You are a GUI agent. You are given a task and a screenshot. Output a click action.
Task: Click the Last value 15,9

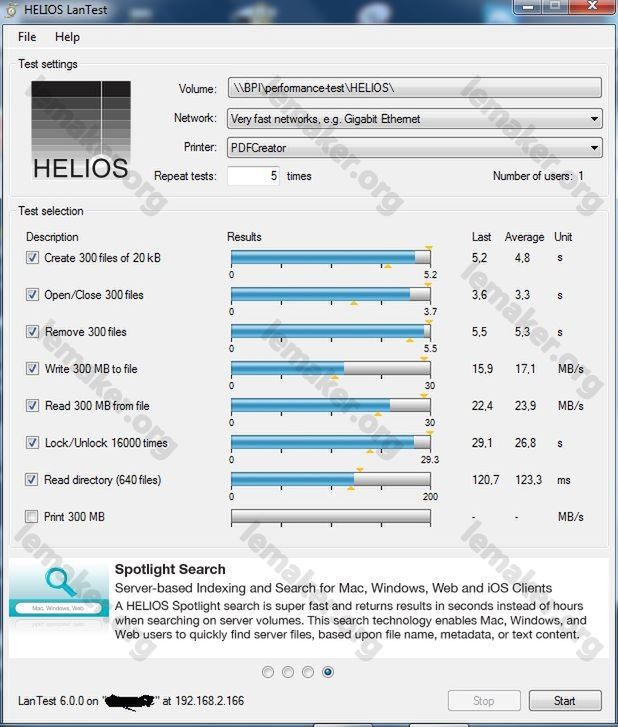(482, 369)
